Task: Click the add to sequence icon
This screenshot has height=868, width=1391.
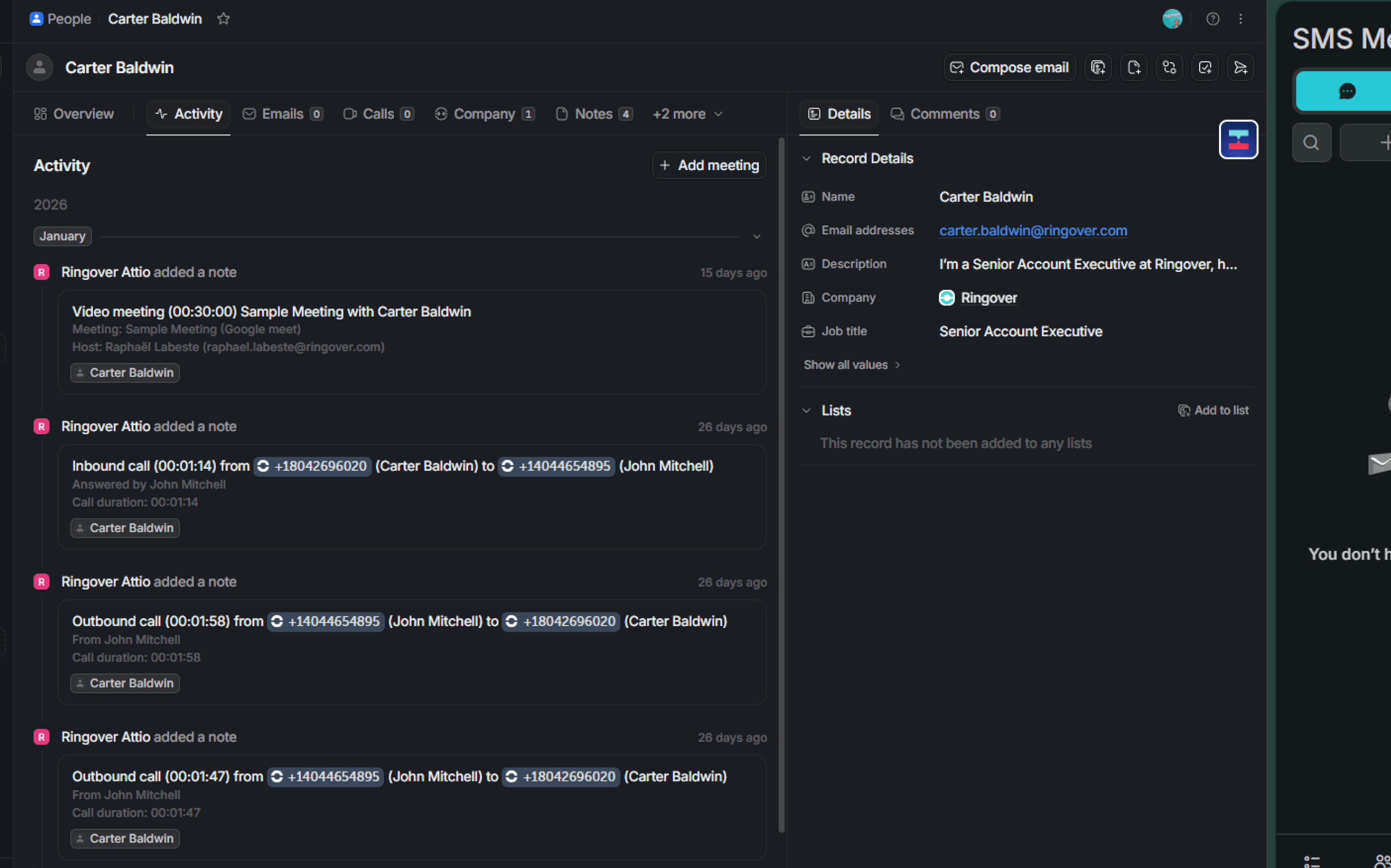Action: click(x=1240, y=68)
